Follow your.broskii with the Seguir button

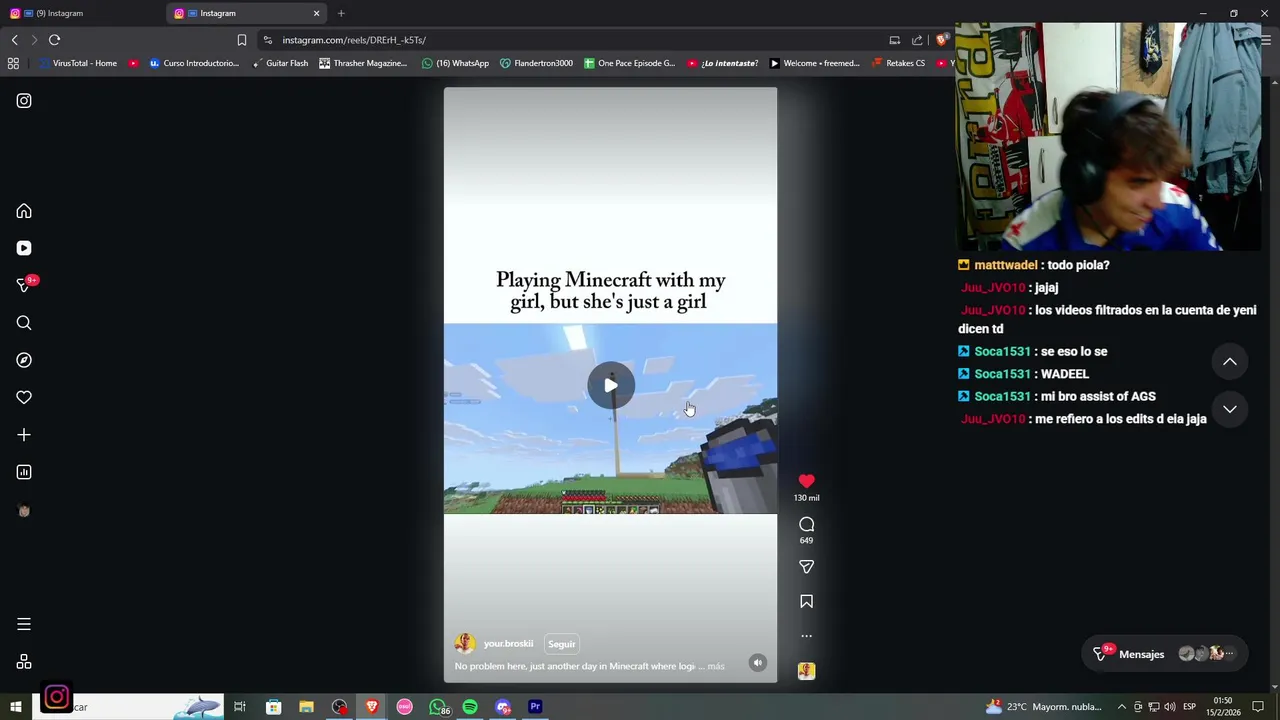(x=561, y=644)
